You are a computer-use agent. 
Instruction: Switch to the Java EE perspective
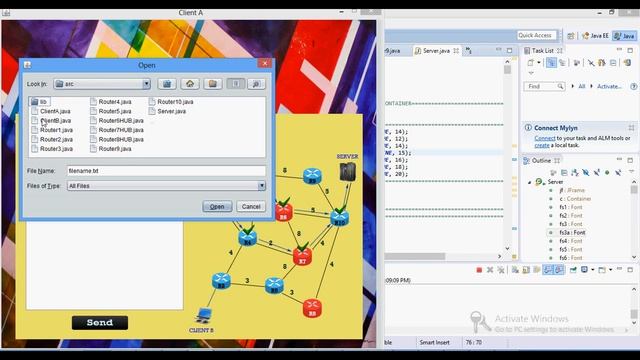point(595,36)
